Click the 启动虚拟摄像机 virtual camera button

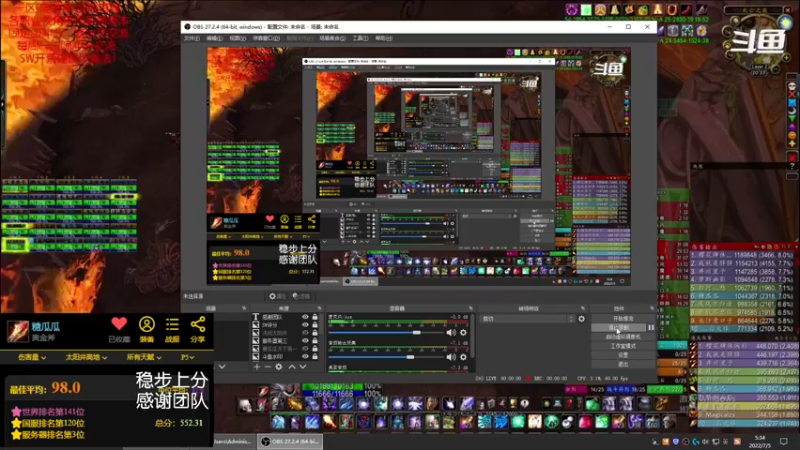pyautogui.click(x=623, y=337)
